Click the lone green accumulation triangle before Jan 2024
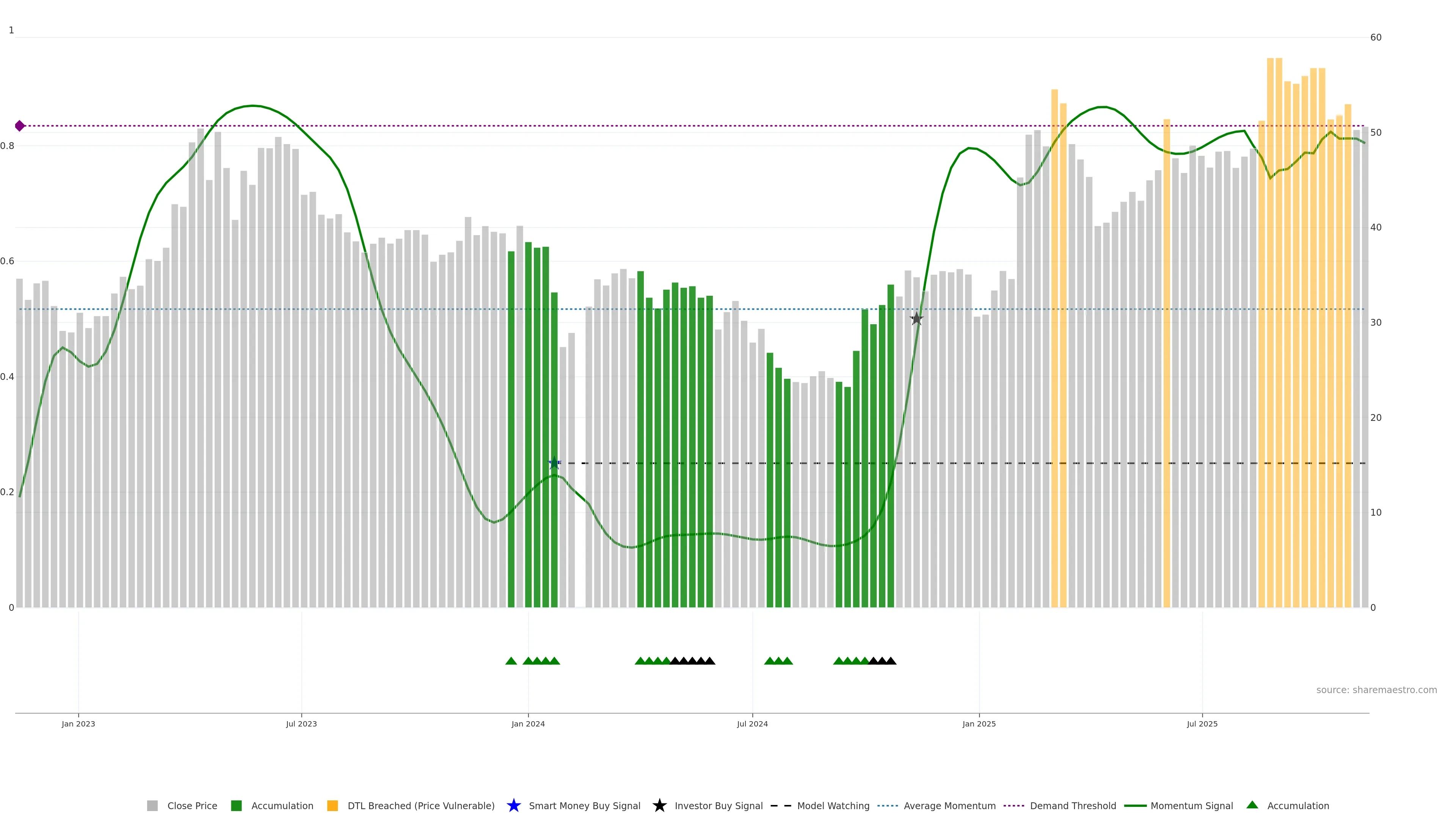The width and height of the screenshot is (1456, 819). 511,661
